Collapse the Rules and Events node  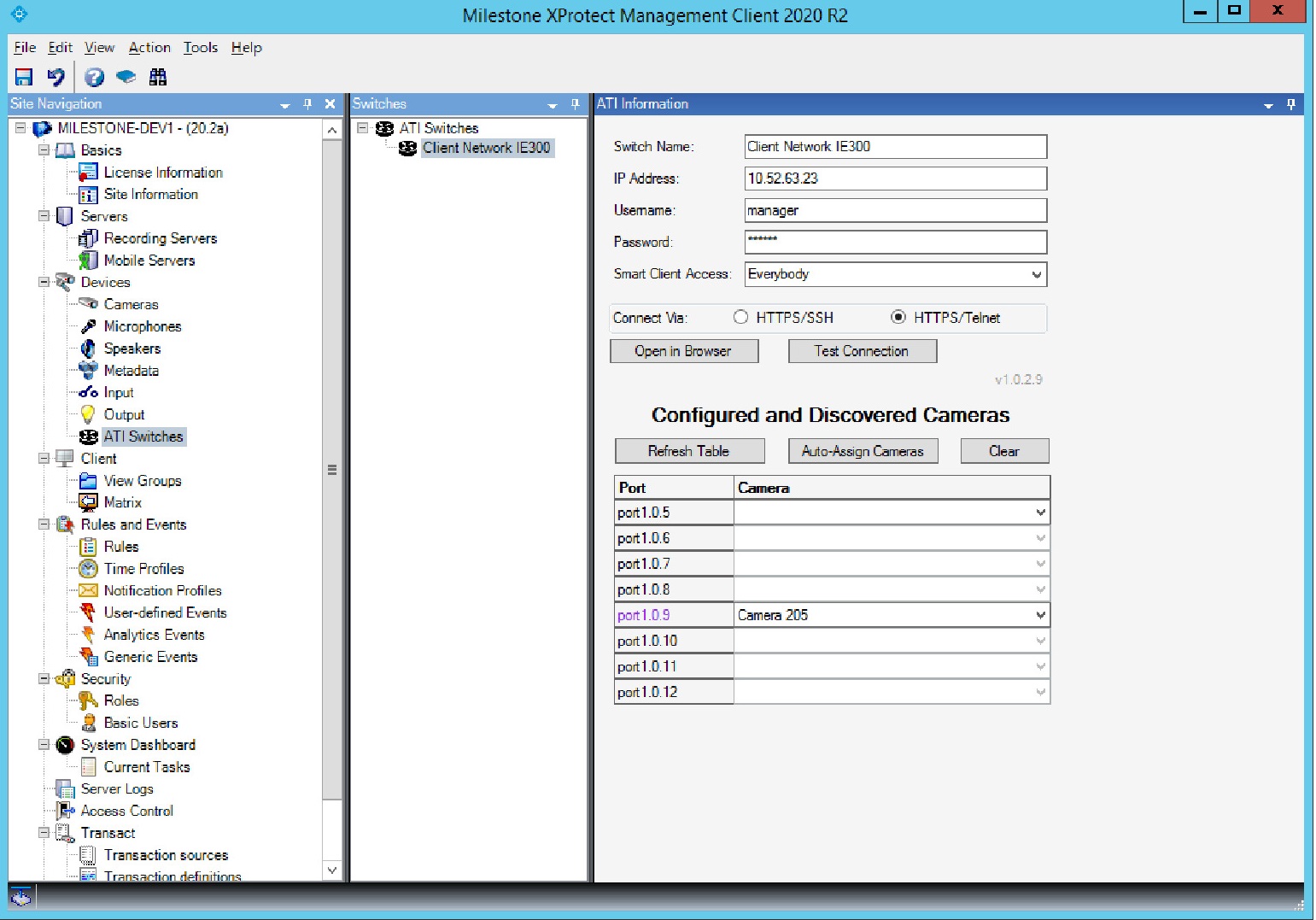[44, 524]
